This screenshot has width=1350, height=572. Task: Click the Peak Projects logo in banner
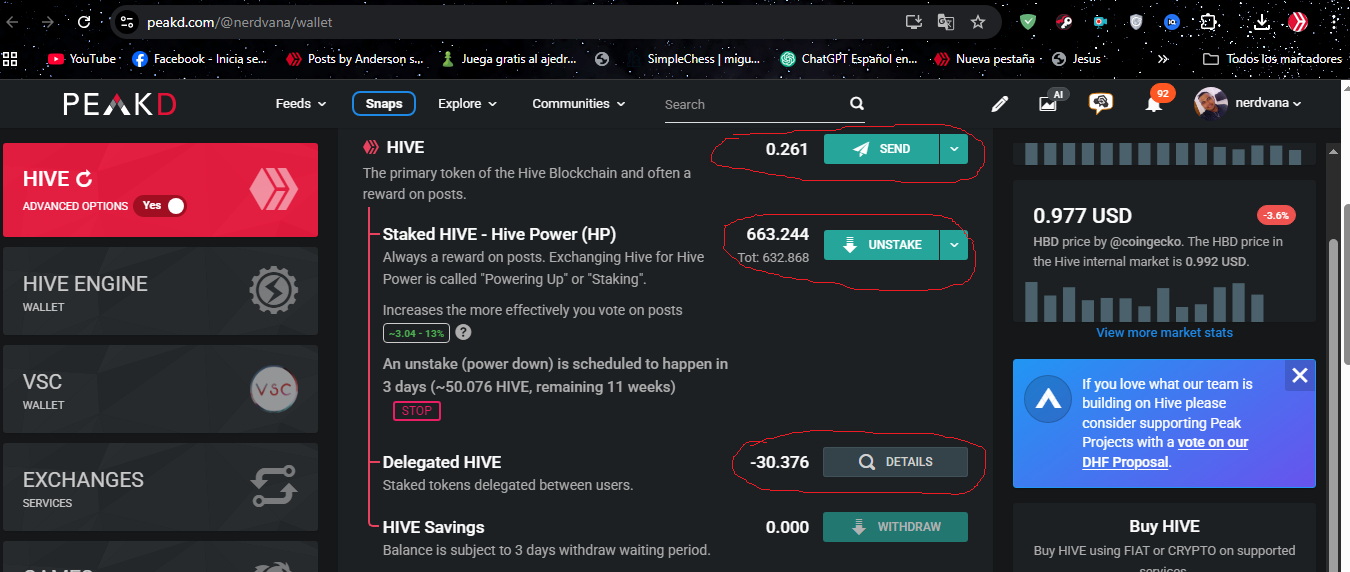tap(1048, 400)
